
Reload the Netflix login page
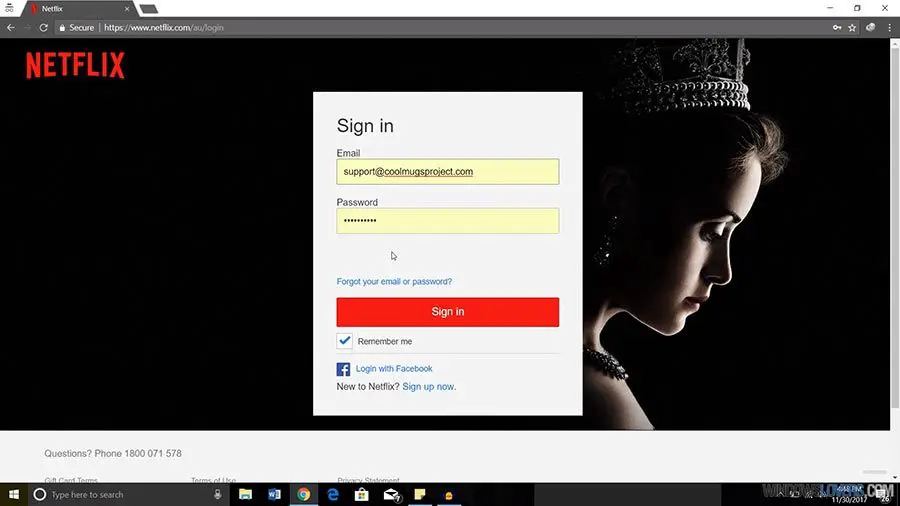[x=44, y=28]
